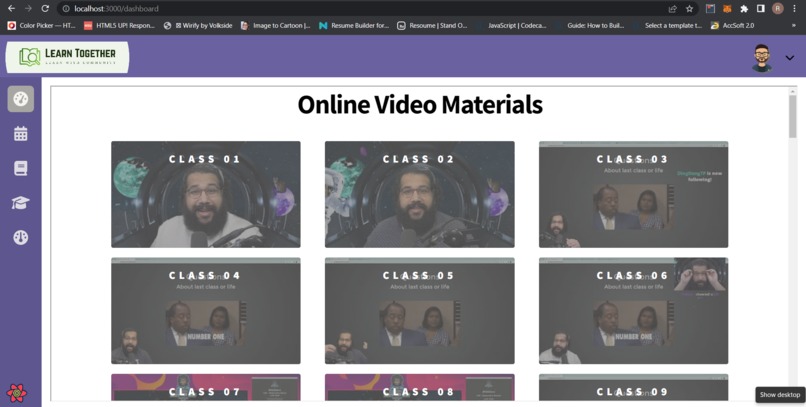Open the HTML5 UPI Respon... bookmark
This screenshot has height=407, width=806.
pyautogui.click(x=119, y=25)
